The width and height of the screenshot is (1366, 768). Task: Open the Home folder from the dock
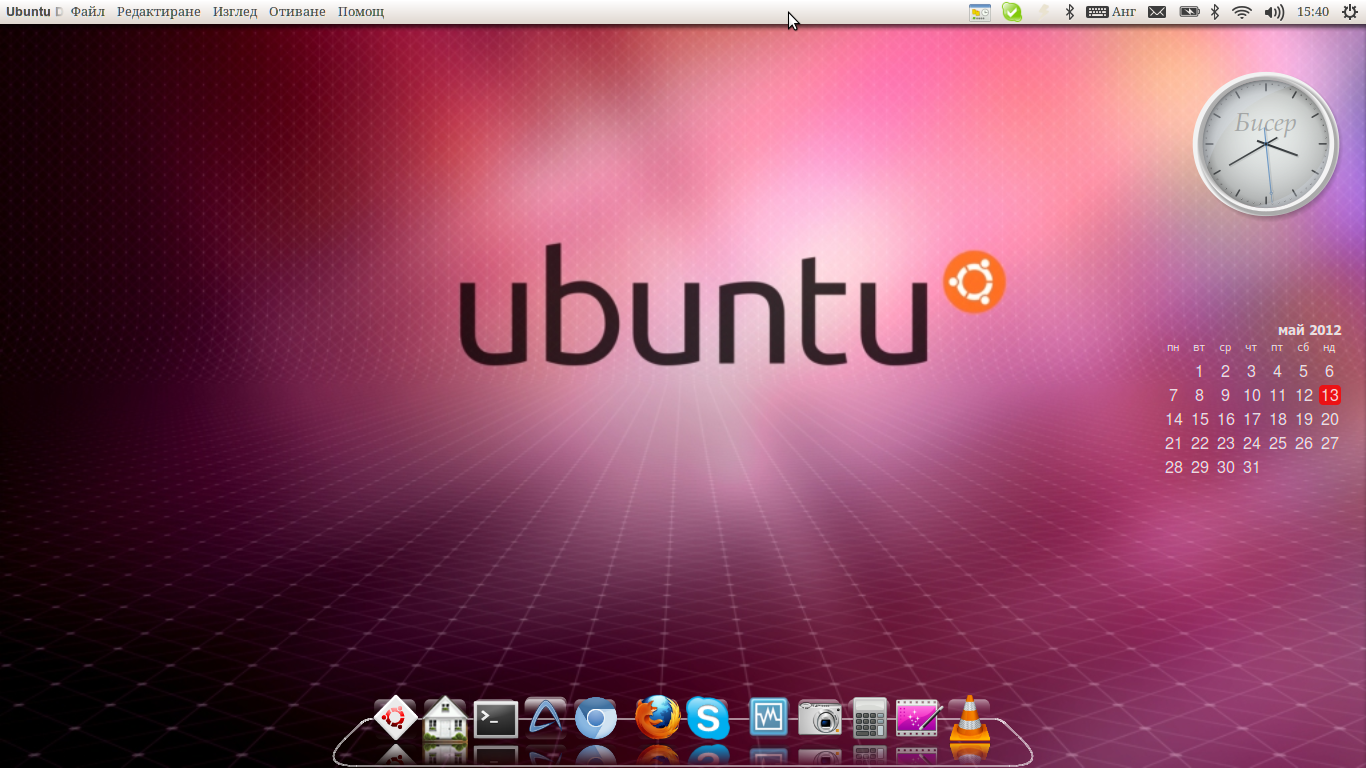445,717
